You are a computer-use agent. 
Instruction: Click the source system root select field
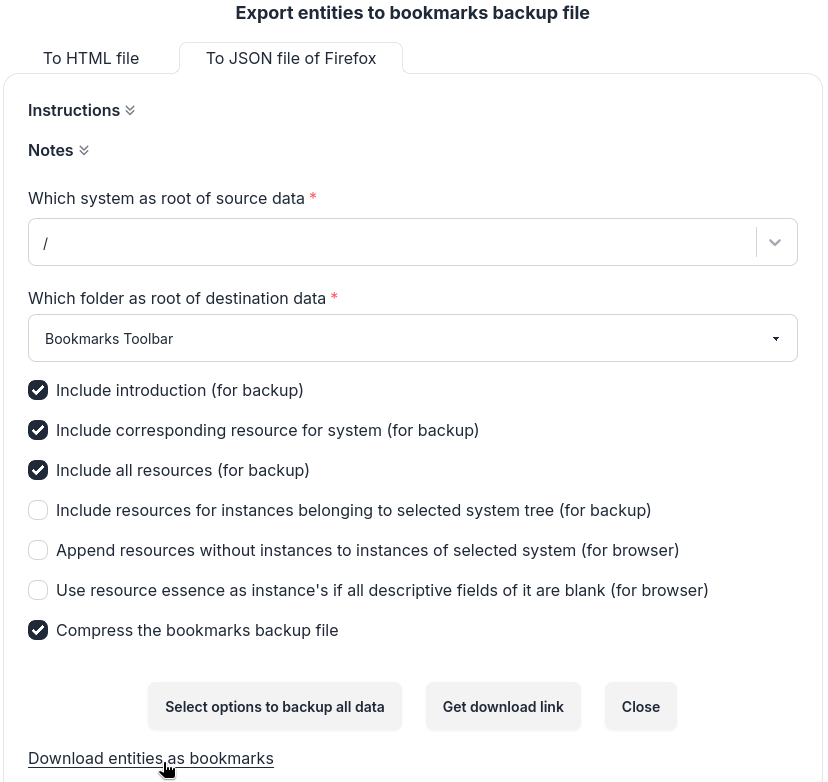coord(390,242)
